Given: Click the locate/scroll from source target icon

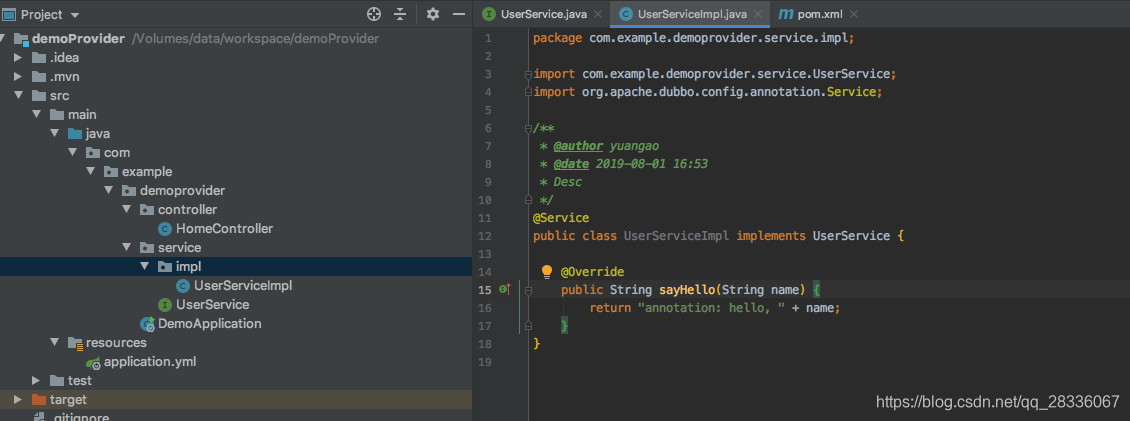Looking at the screenshot, I should 373,14.
